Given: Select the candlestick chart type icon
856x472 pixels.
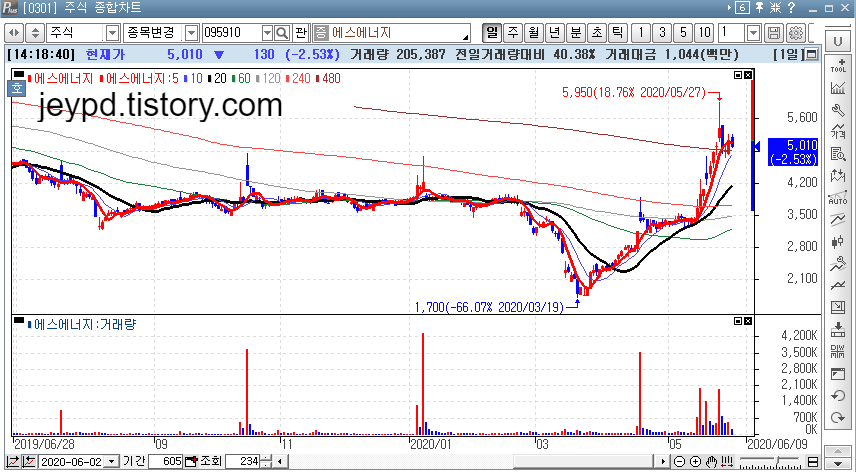Looking at the screenshot, I should [837, 242].
